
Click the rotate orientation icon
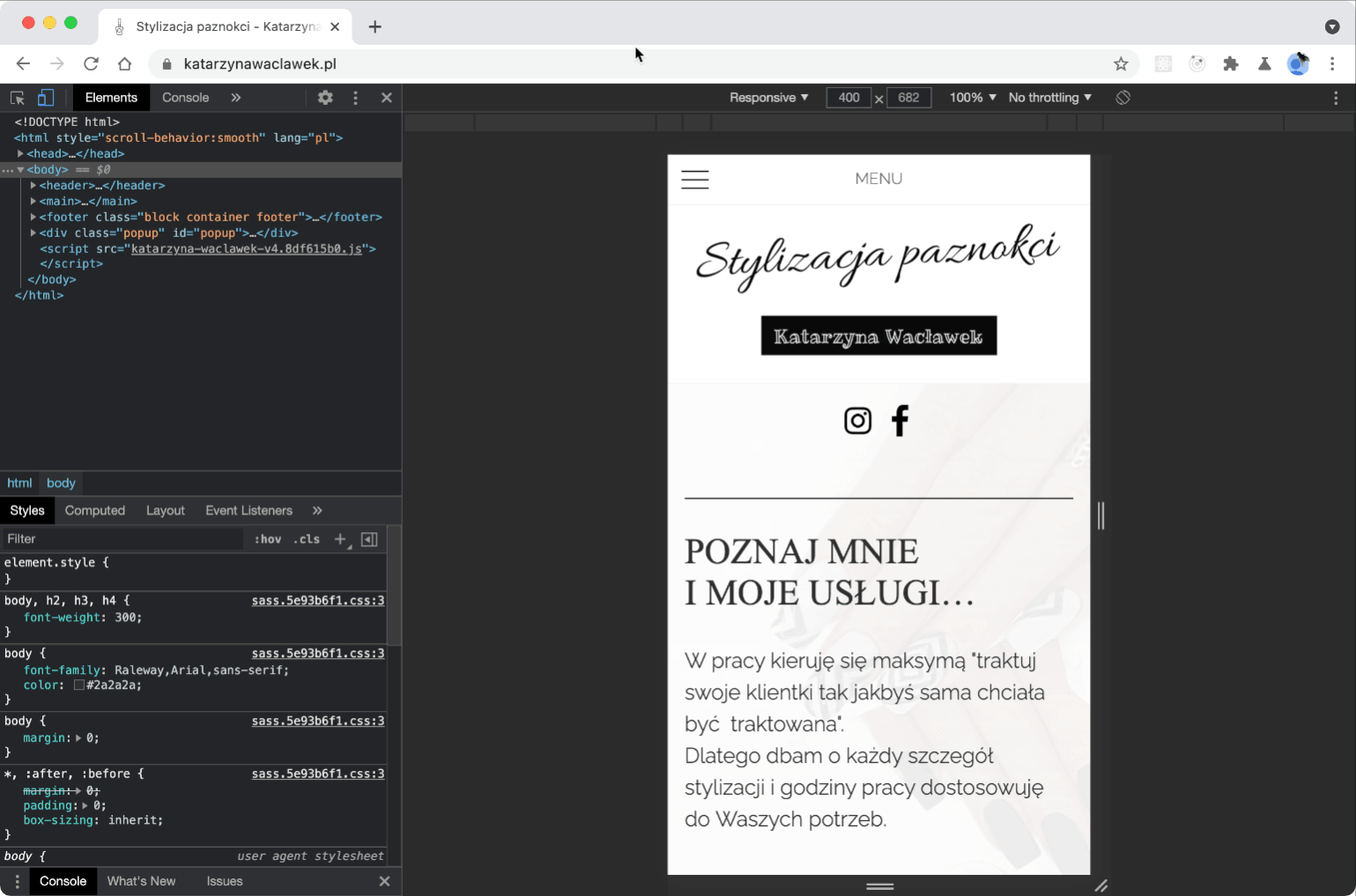[x=1123, y=97]
